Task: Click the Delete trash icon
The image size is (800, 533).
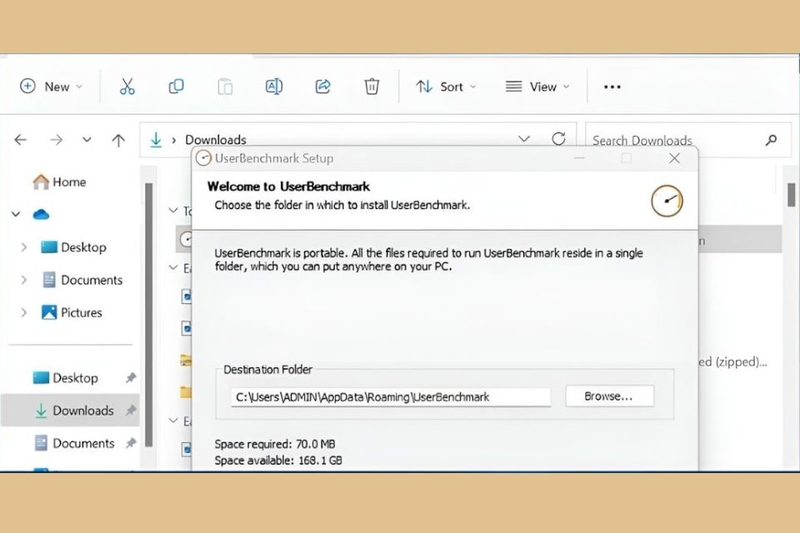Action: coord(371,87)
